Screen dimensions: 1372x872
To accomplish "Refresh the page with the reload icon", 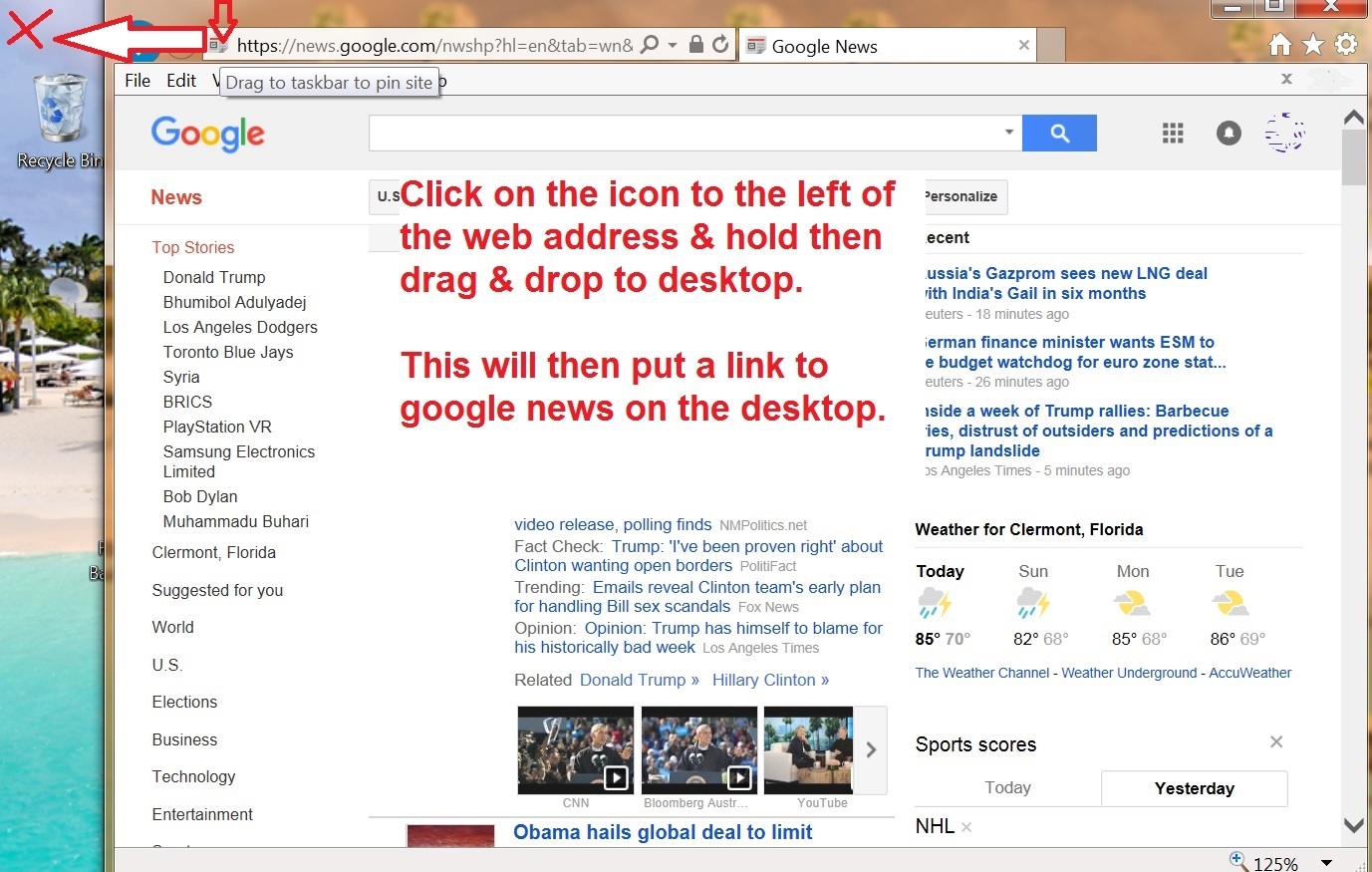I will pyautogui.click(x=720, y=45).
